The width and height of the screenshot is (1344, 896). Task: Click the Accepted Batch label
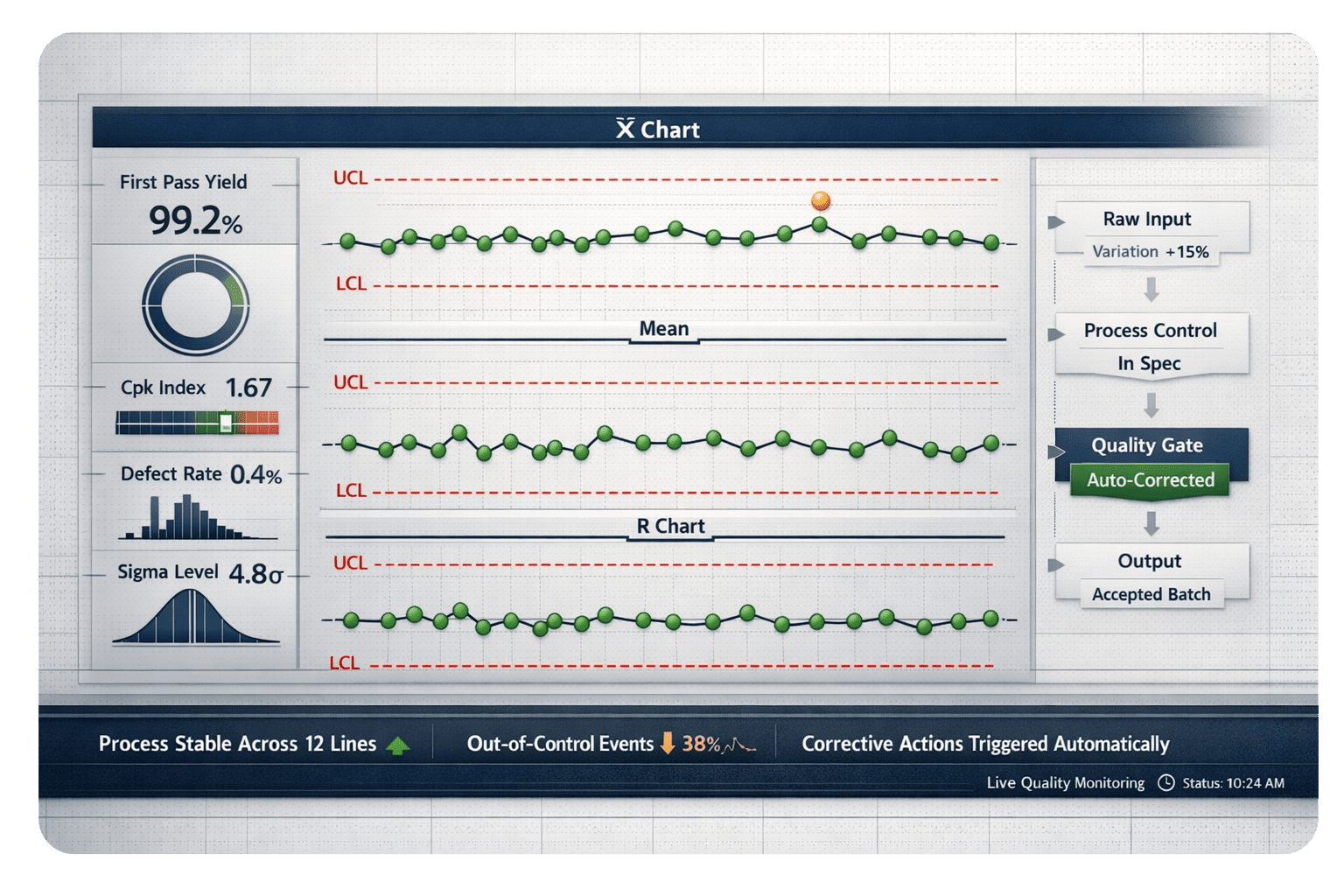coord(1151,594)
